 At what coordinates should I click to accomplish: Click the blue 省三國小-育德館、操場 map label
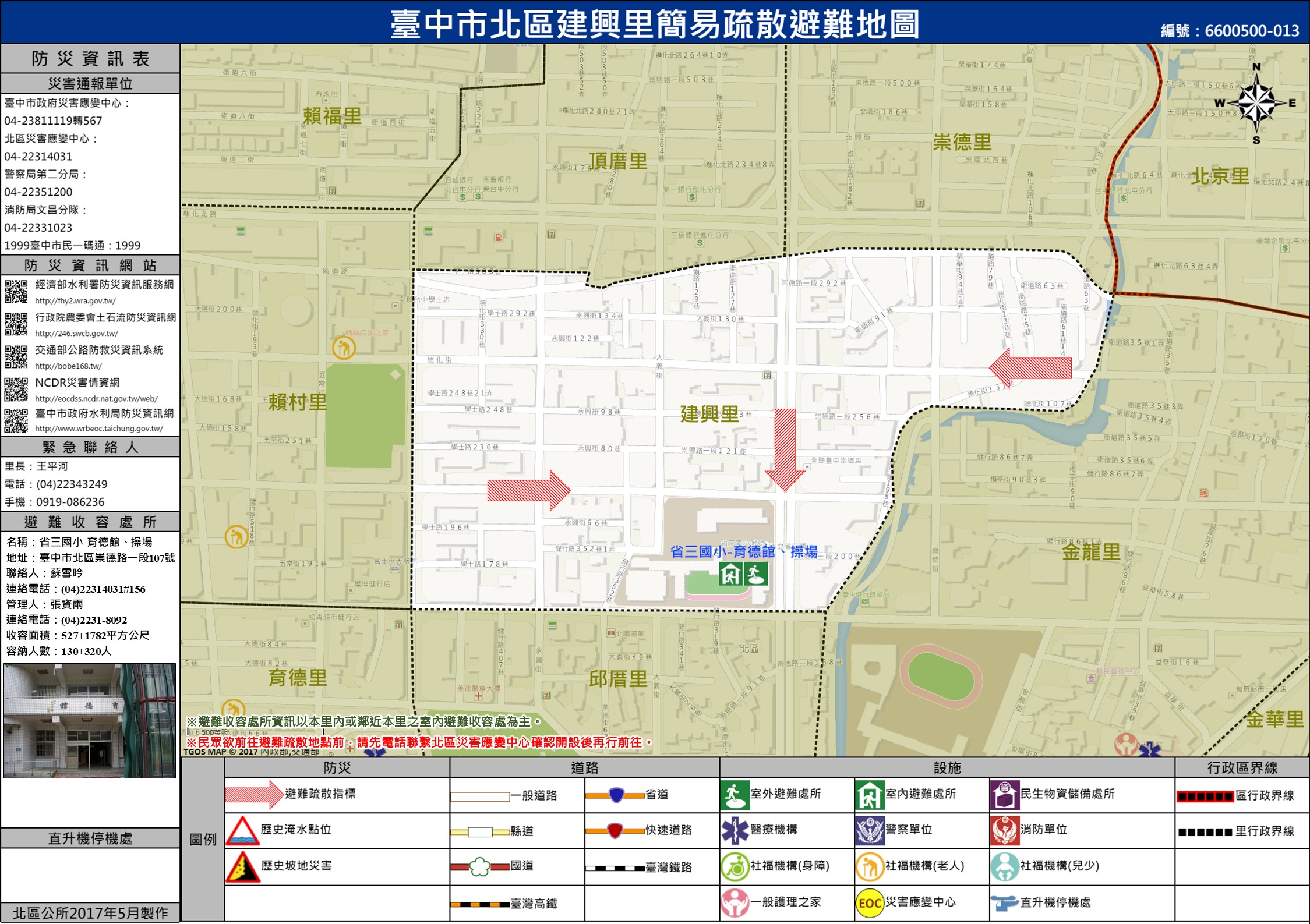click(744, 551)
